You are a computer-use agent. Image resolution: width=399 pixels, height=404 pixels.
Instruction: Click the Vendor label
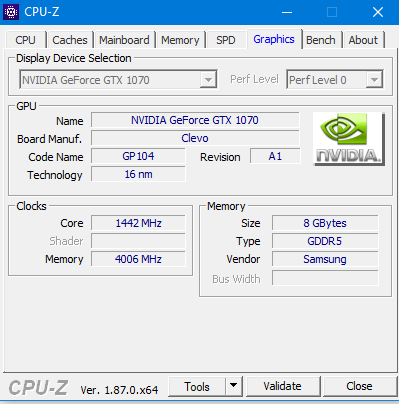(x=243, y=259)
